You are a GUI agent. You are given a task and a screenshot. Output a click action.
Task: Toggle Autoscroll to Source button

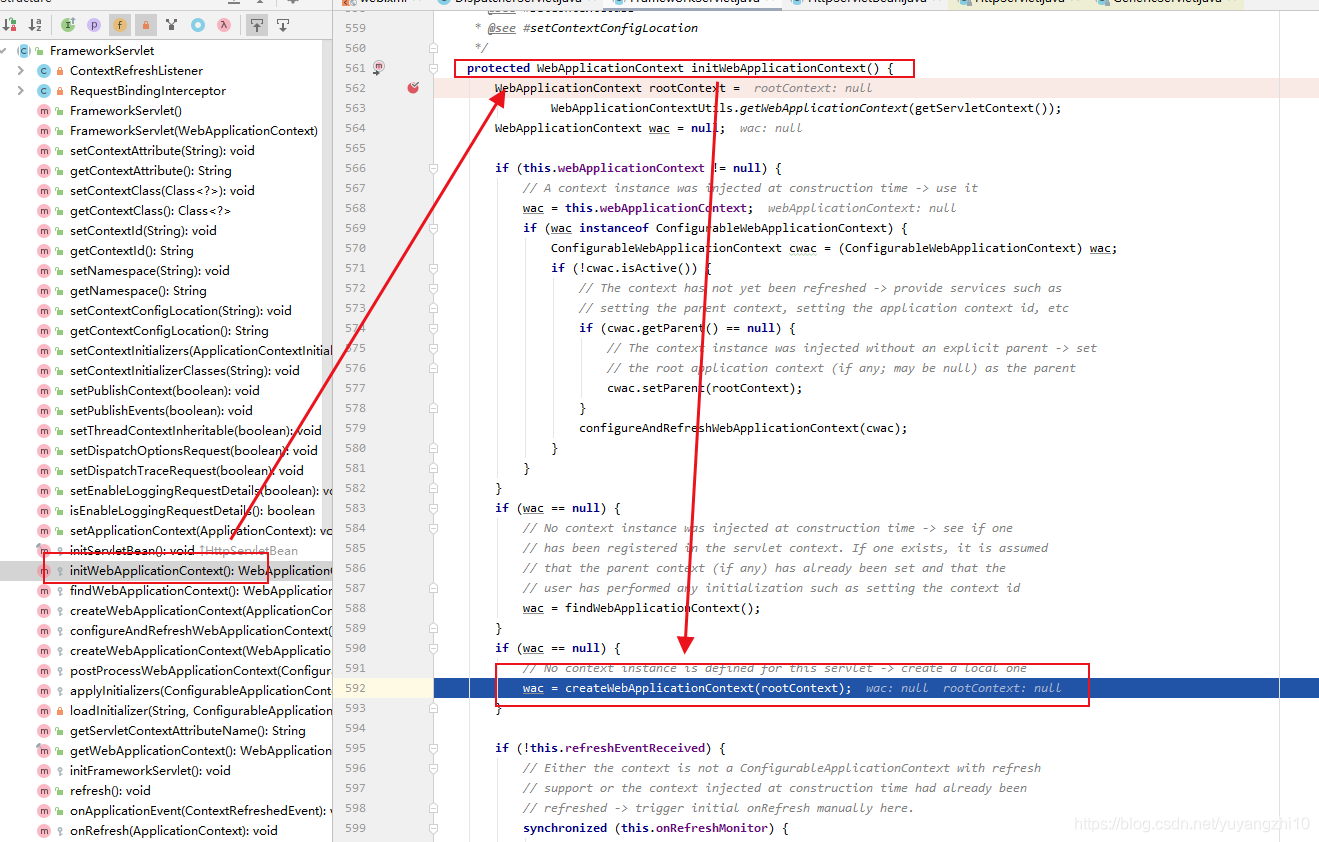click(x=257, y=24)
